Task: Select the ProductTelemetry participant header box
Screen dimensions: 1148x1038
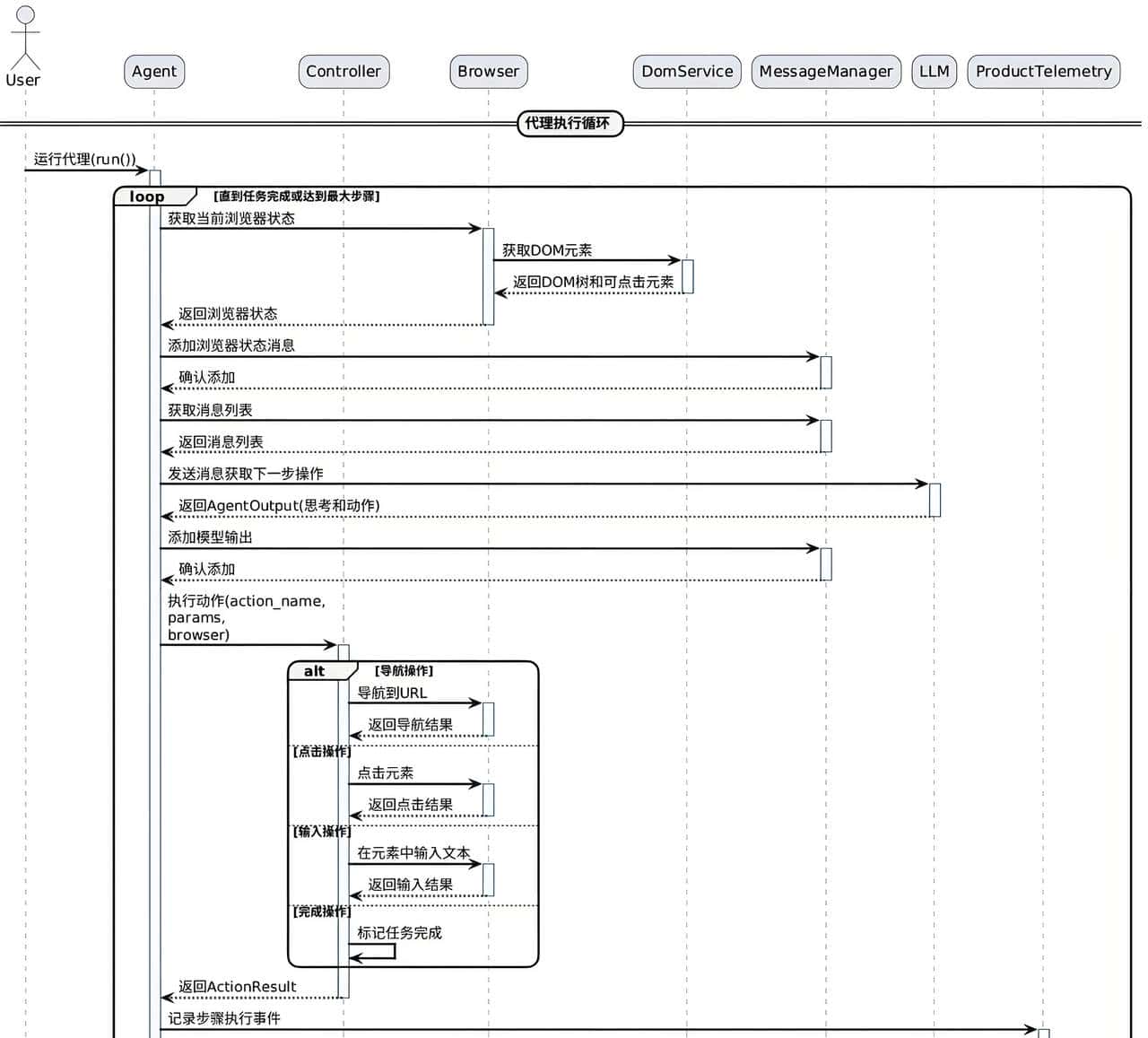Action: click(x=1043, y=71)
